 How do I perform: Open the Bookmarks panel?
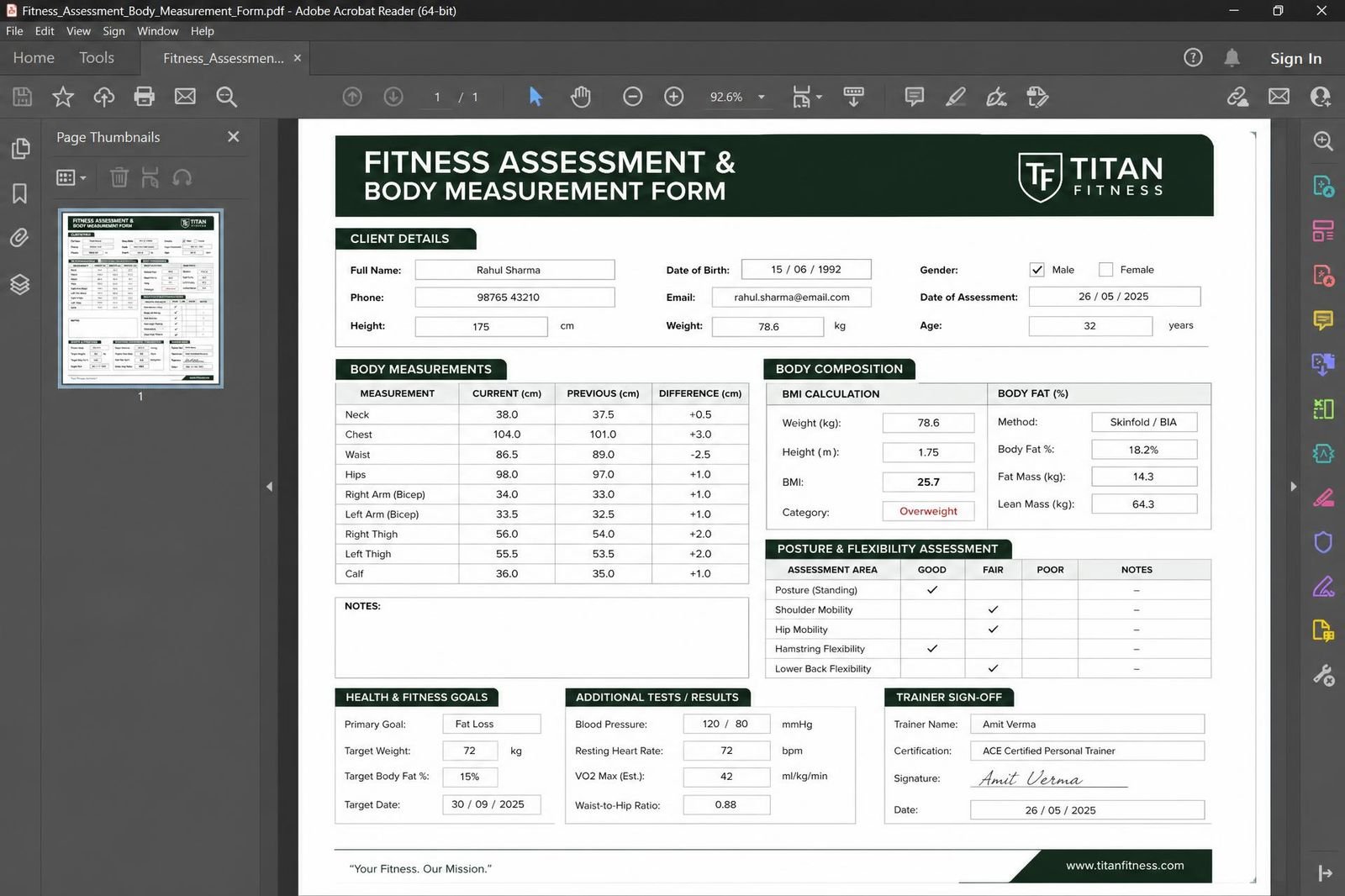click(20, 193)
